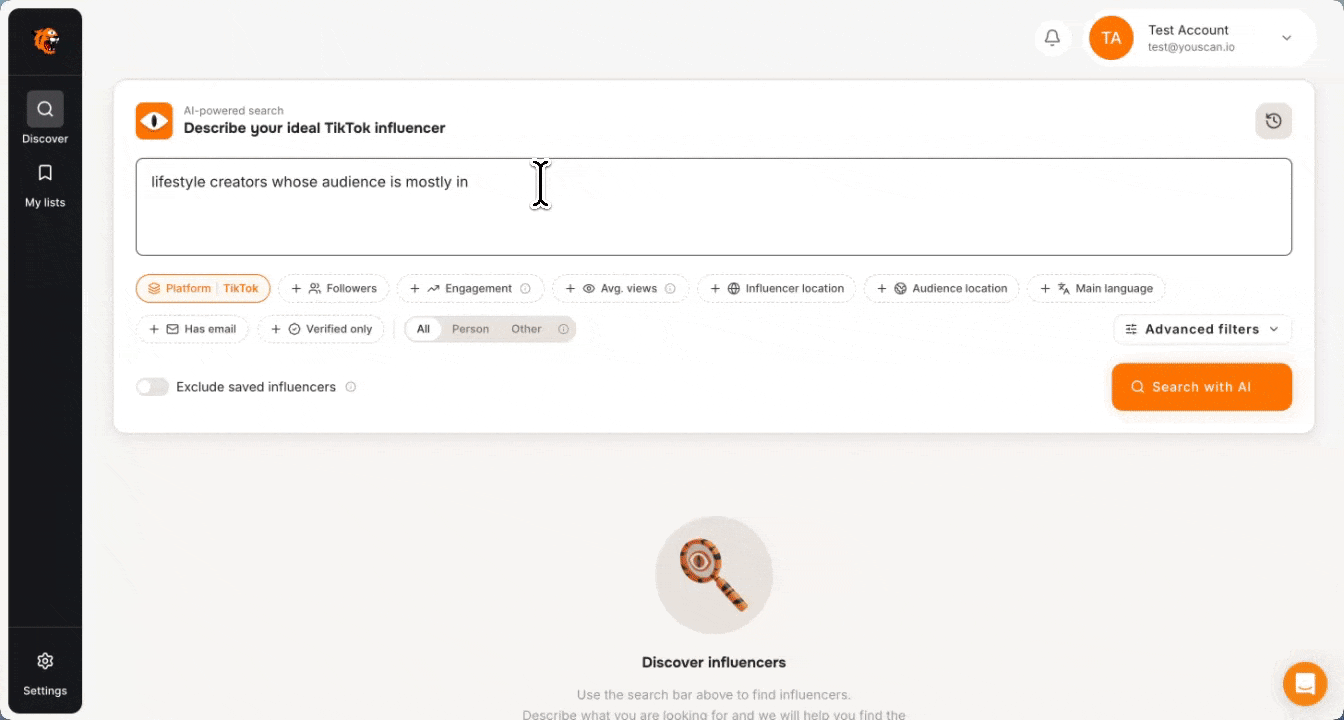Expand the Test Account menu chevron

(x=1287, y=38)
